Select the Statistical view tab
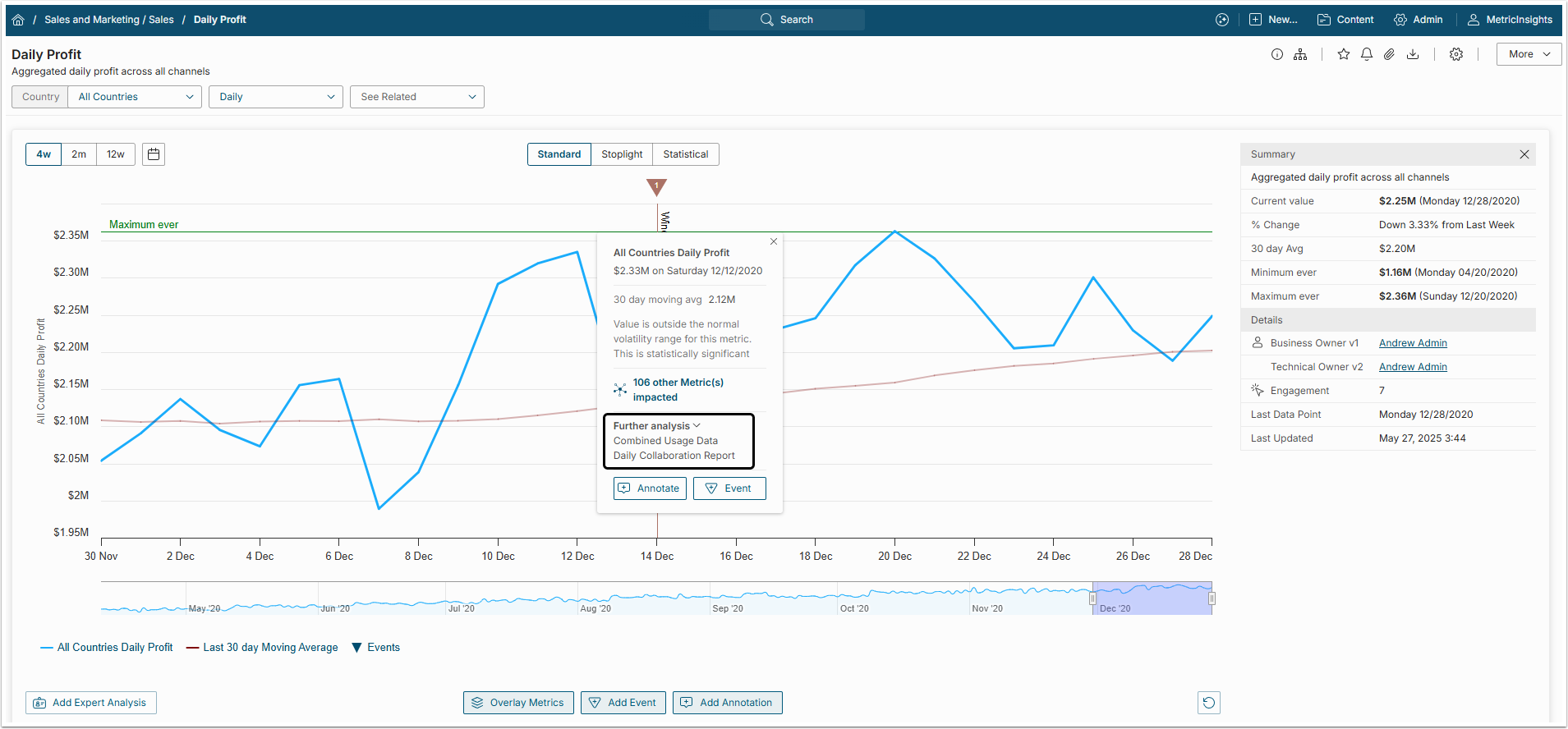Screen dimensions: 1568x729 coord(686,154)
